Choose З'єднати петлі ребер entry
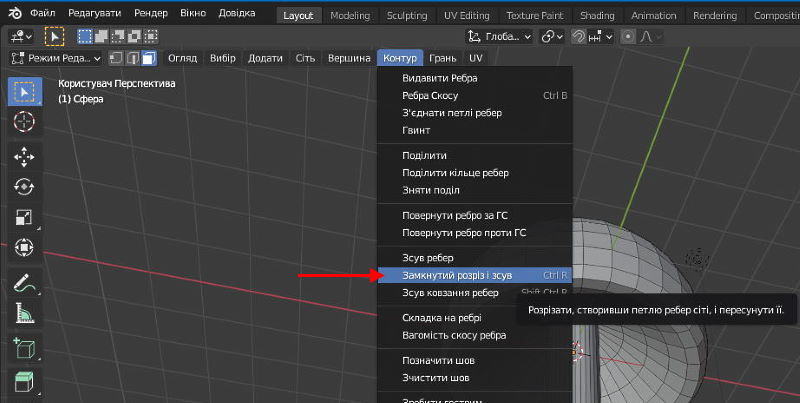This screenshot has width=800, height=403. pos(474,113)
